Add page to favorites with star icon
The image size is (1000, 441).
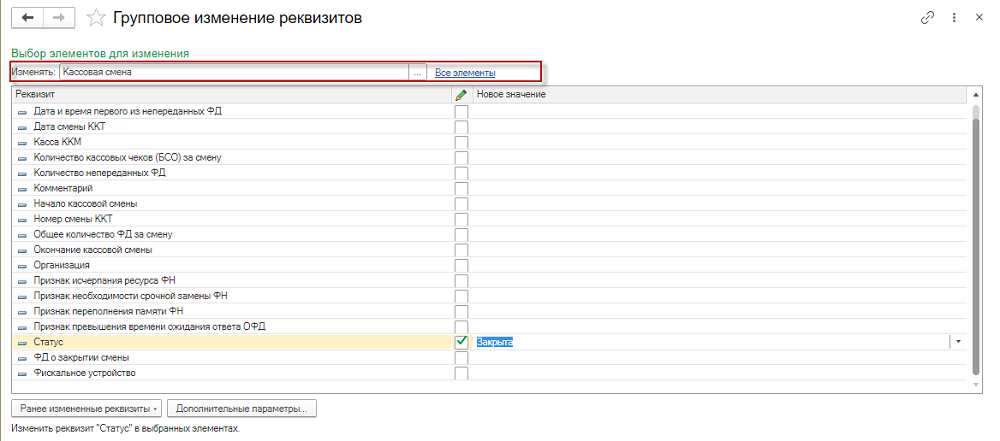(x=96, y=18)
